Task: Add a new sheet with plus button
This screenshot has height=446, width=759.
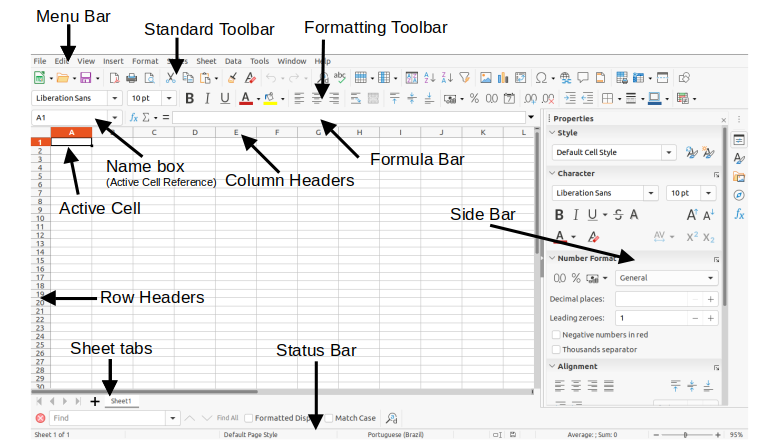Action: (x=95, y=401)
